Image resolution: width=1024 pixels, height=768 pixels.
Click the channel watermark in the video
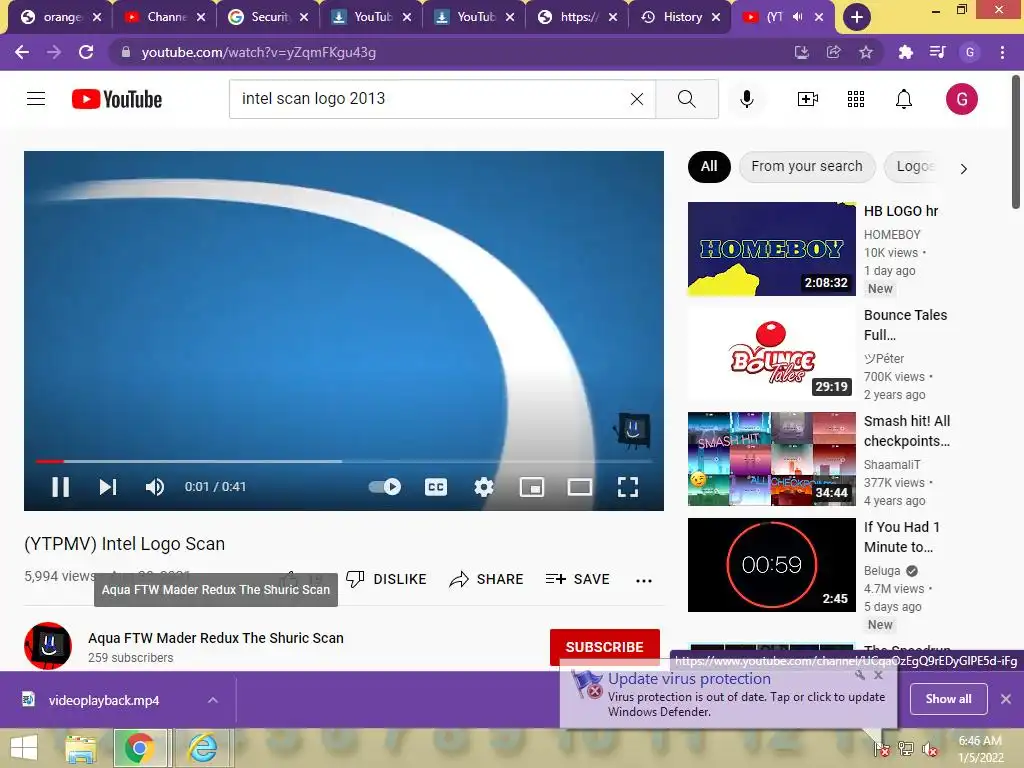point(632,431)
